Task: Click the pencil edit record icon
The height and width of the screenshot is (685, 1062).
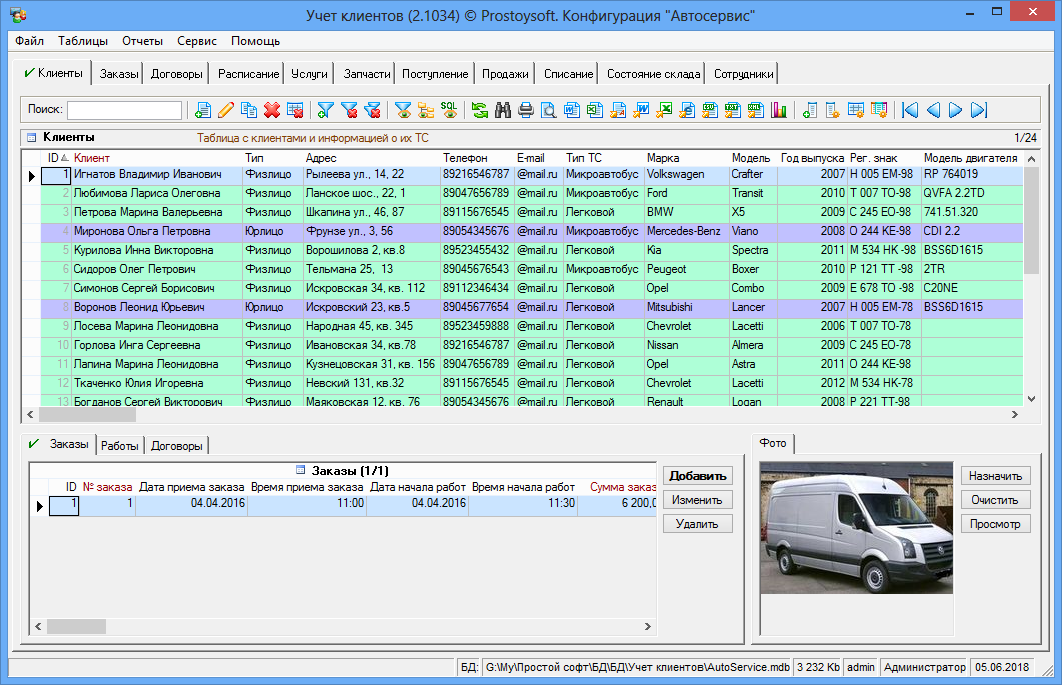Action: [226, 110]
